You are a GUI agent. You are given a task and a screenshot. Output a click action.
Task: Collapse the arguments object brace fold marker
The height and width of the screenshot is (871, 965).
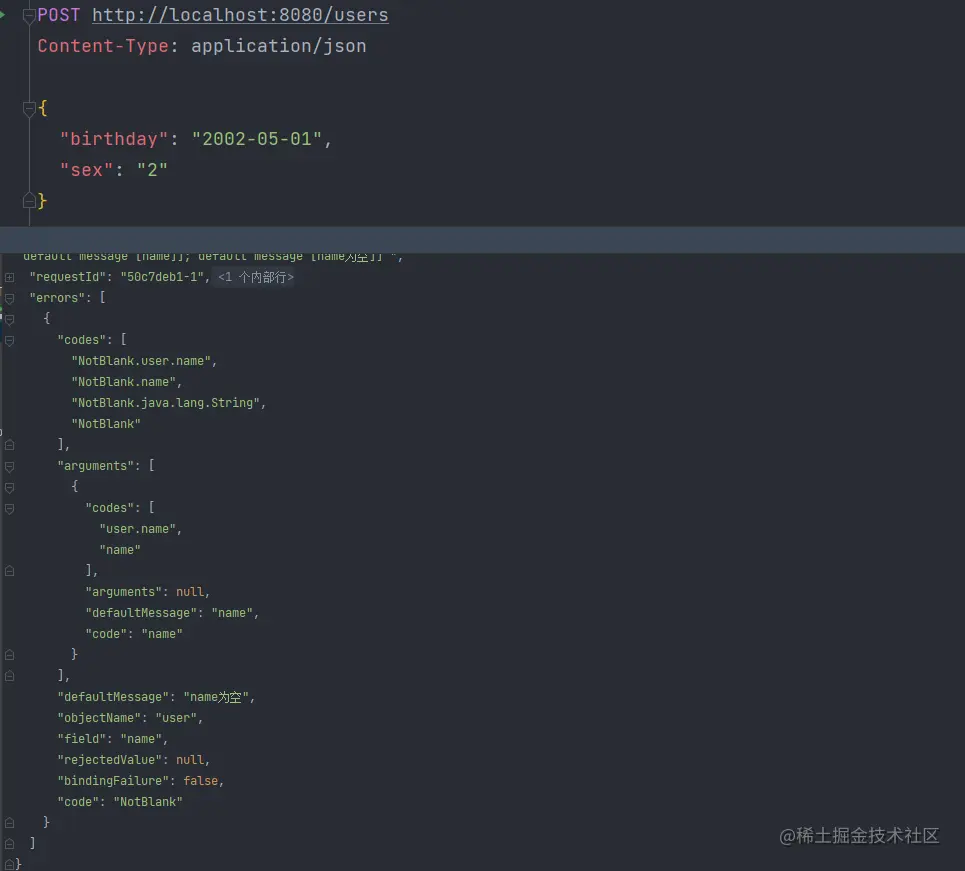(x=10, y=488)
